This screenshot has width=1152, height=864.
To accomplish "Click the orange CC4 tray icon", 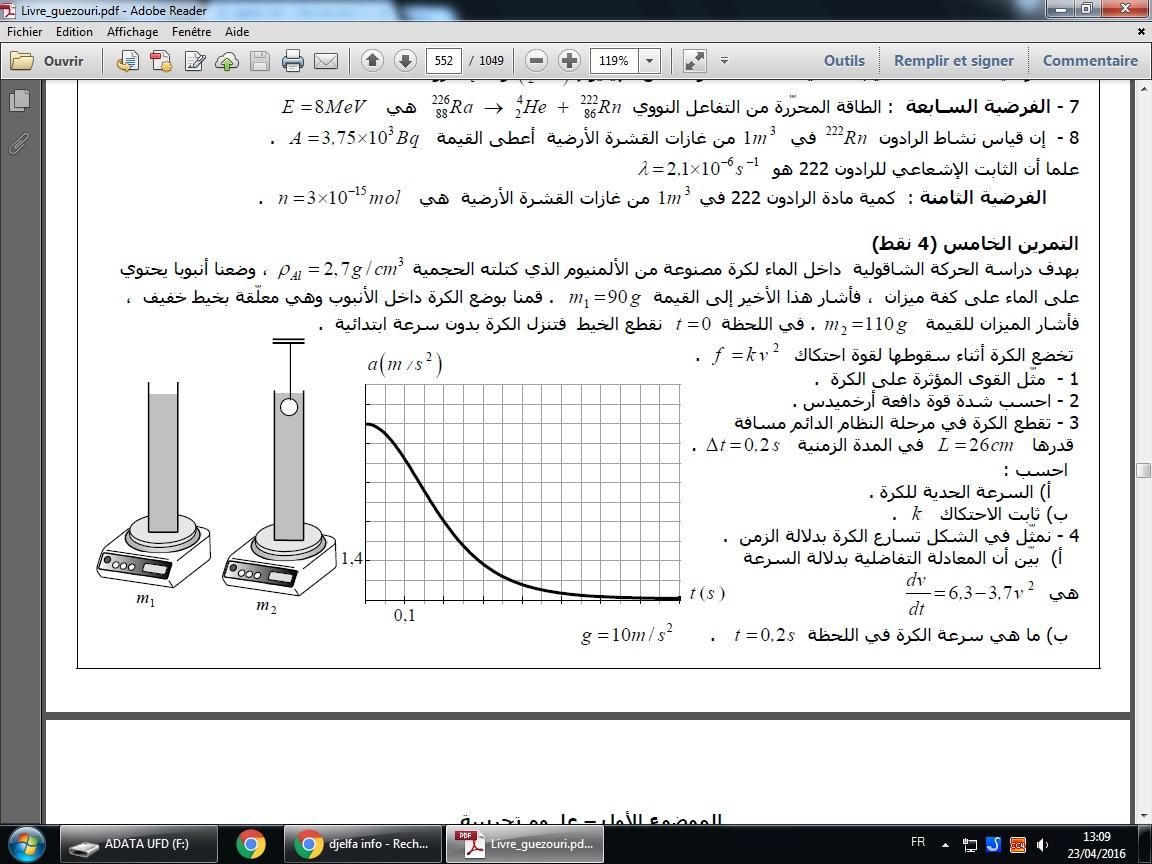I will pos(1018,845).
